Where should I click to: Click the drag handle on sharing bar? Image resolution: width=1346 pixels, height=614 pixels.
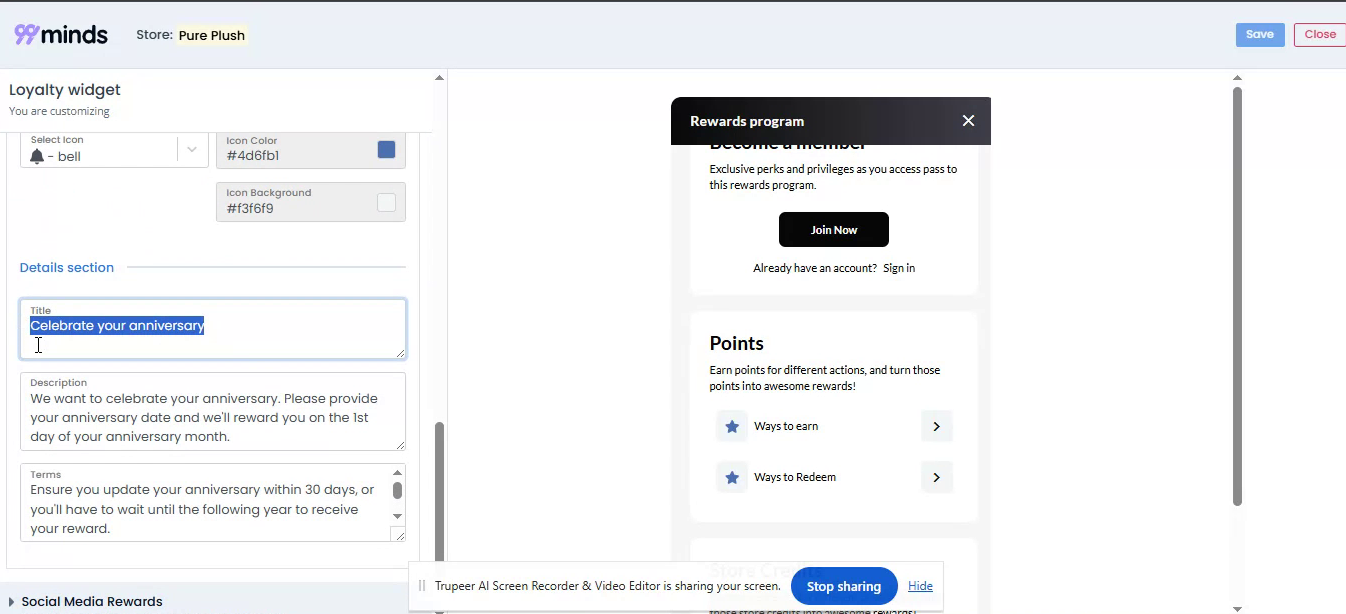422,586
